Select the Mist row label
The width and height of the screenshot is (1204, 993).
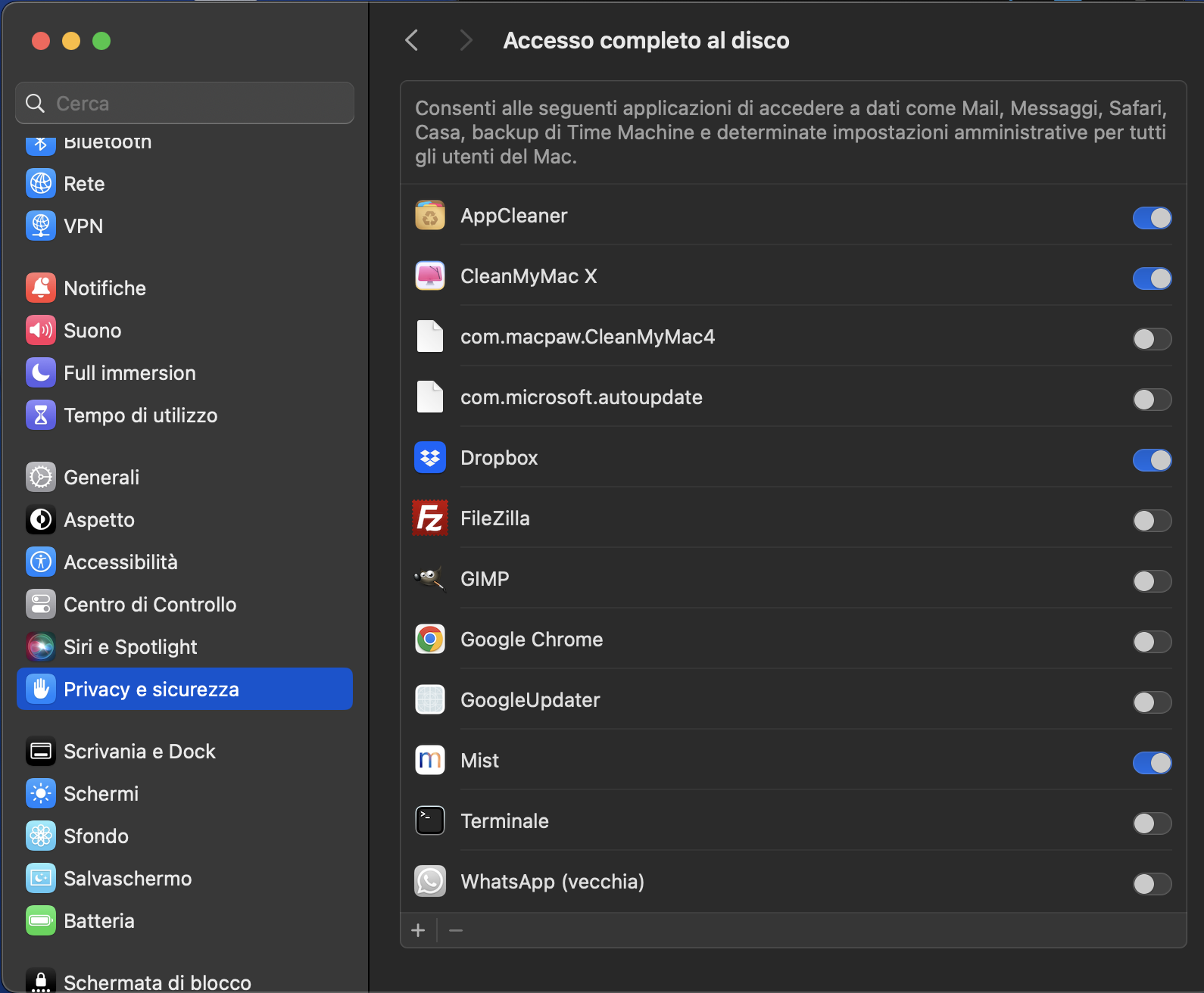479,761
